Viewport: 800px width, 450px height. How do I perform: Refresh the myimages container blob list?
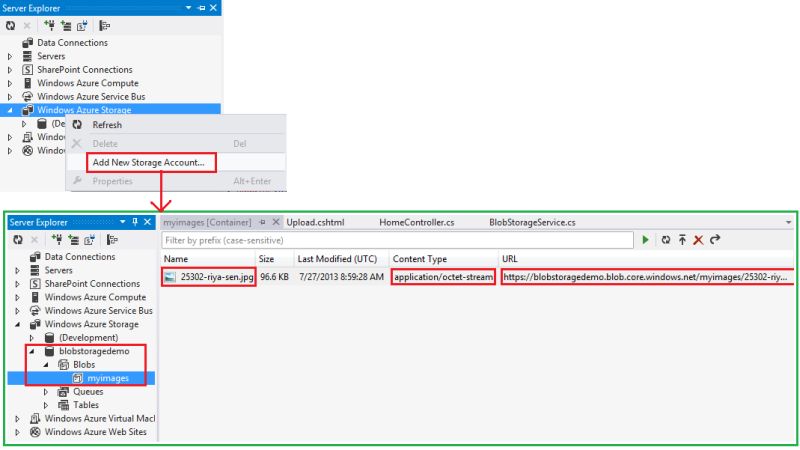(666, 240)
